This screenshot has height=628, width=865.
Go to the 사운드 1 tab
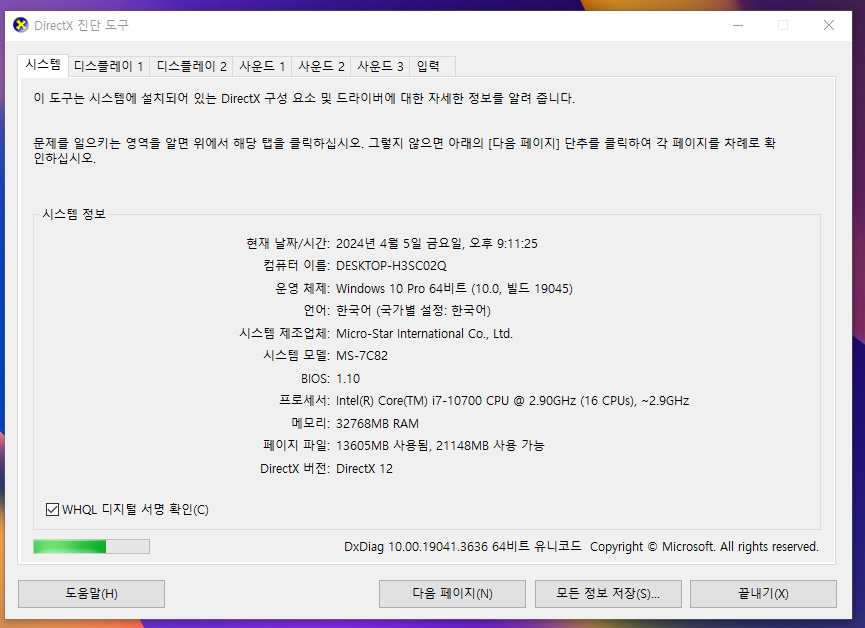[262, 67]
